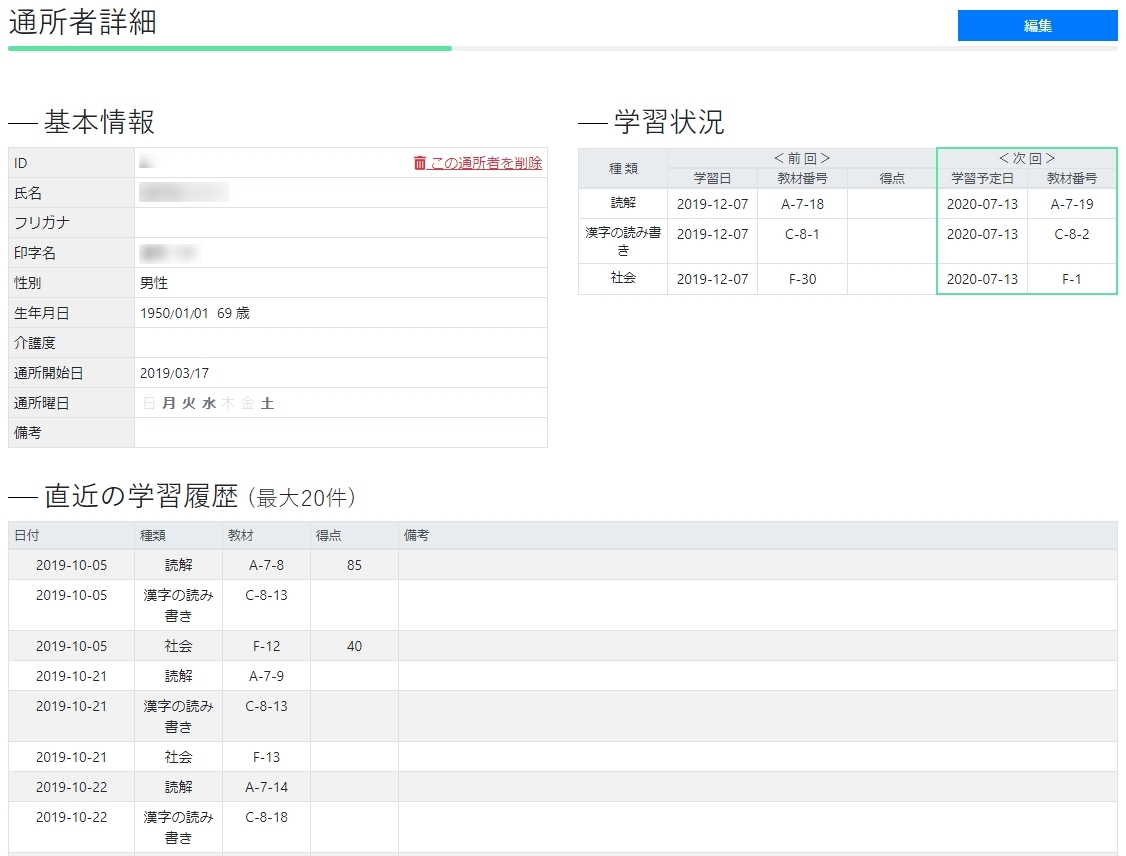Click the blue 編集 button

pyautogui.click(x=1037, y=26)
